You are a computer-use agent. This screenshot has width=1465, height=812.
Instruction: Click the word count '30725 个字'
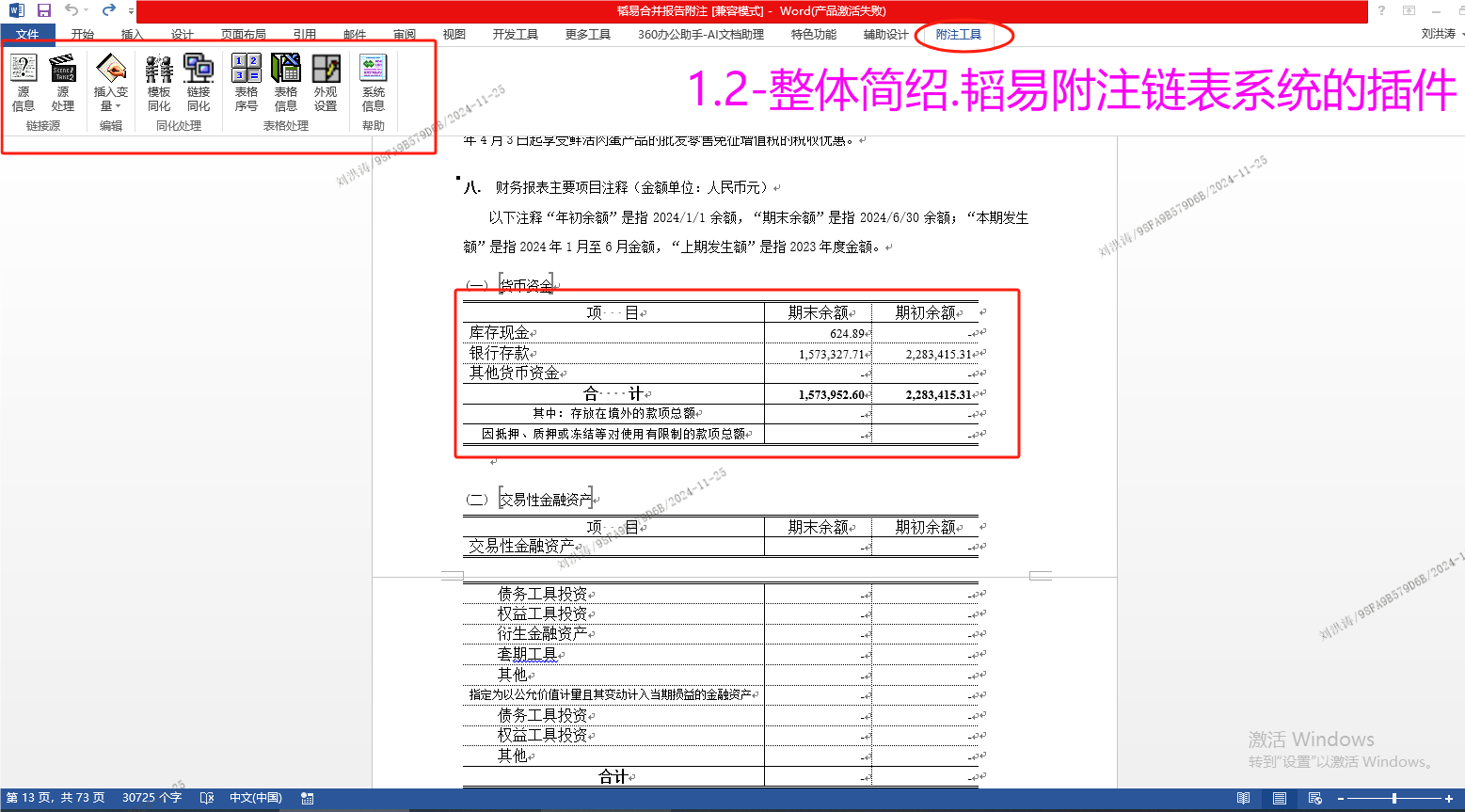pyautogui.click(x=151, y=798)
